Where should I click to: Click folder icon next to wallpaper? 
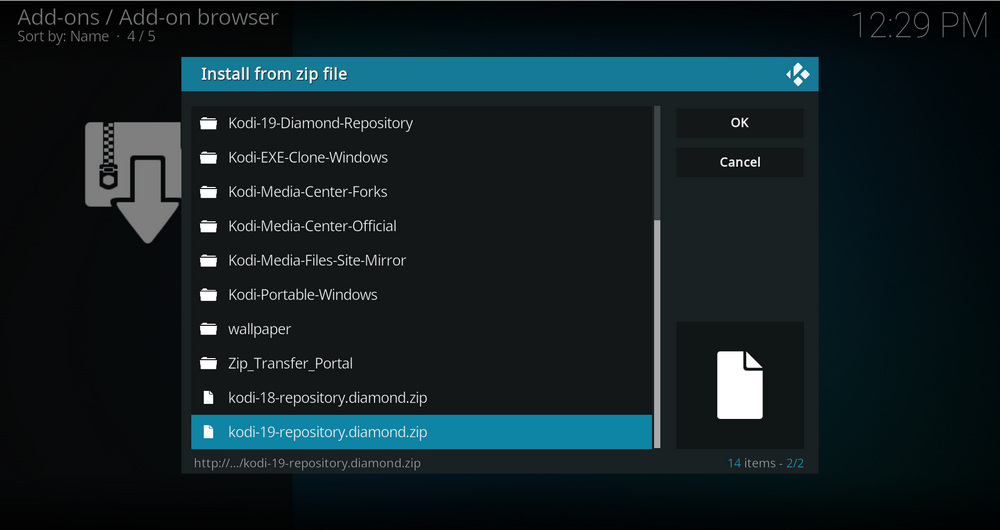click(x=208, y=329)
